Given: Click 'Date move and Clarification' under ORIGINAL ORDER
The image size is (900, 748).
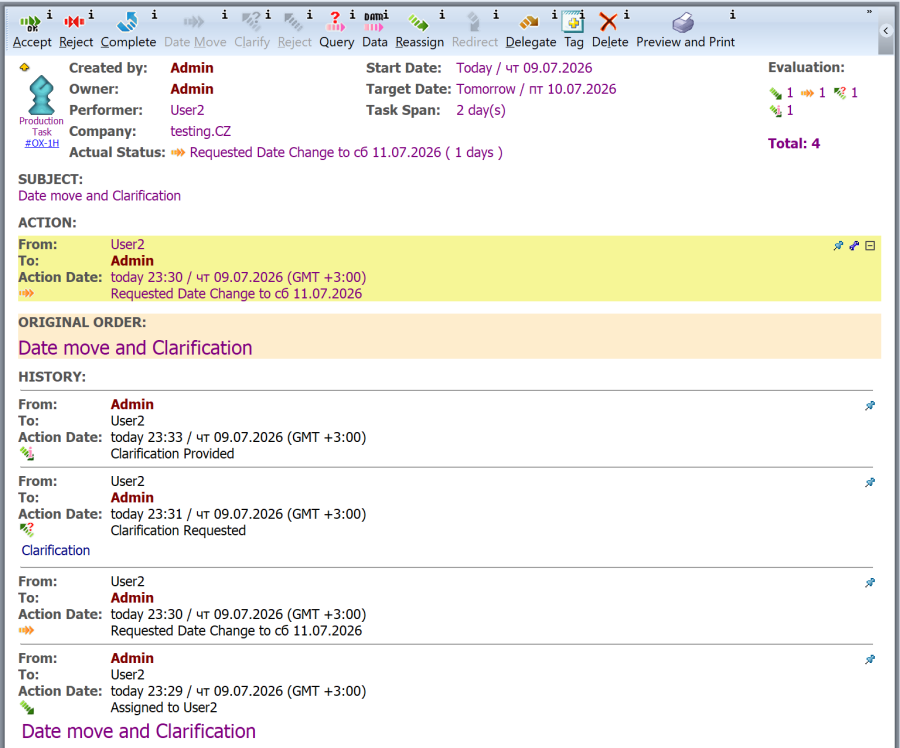Looking at the screenshot, I should [x=135, y=348].
